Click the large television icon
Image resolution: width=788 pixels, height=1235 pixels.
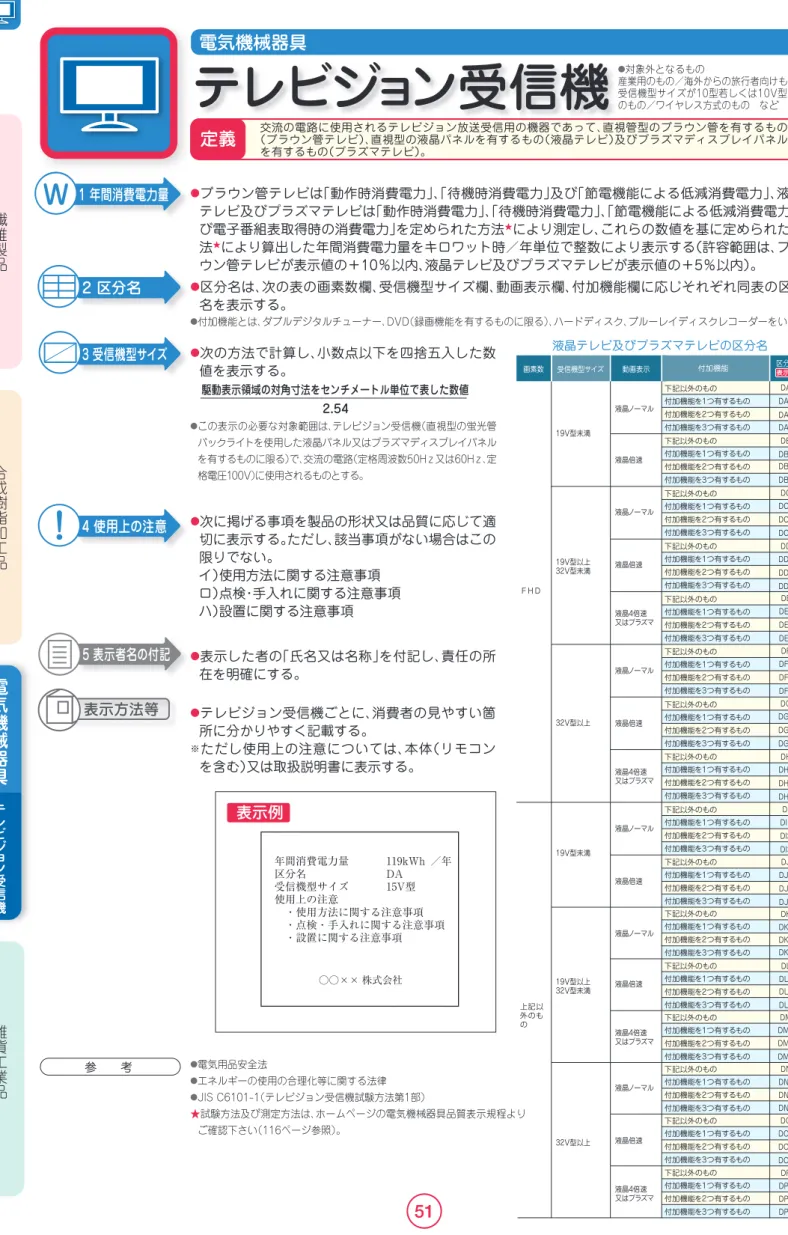(x=109, y=94)
